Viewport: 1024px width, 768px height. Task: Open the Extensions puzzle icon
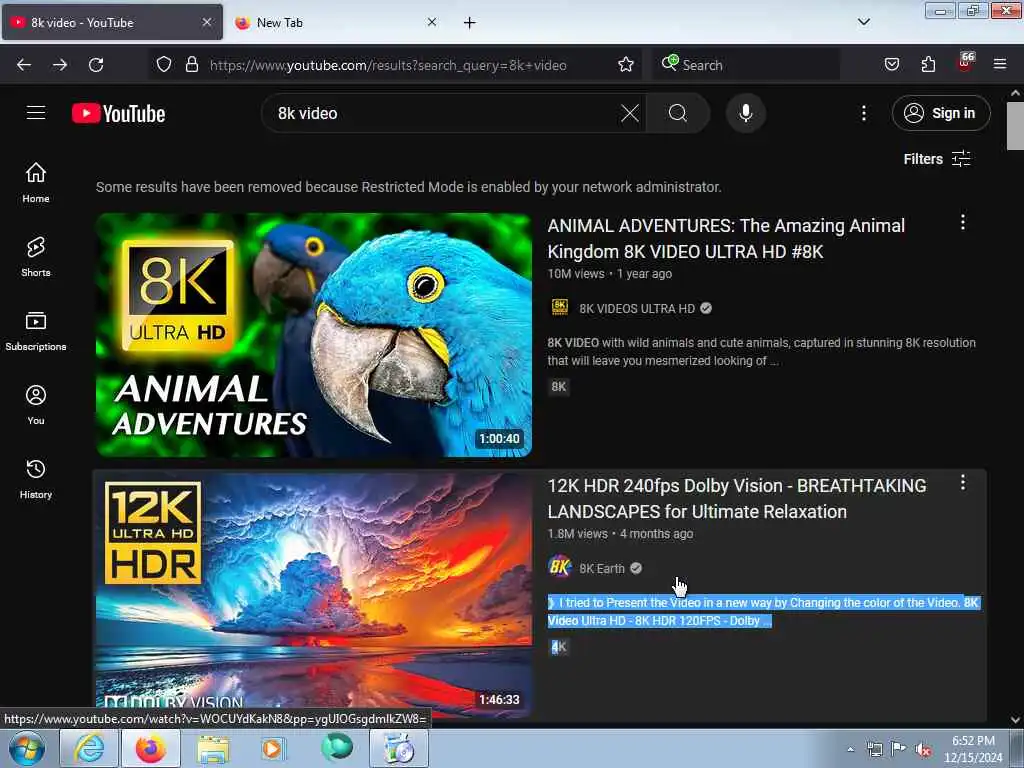coord(928,64)
